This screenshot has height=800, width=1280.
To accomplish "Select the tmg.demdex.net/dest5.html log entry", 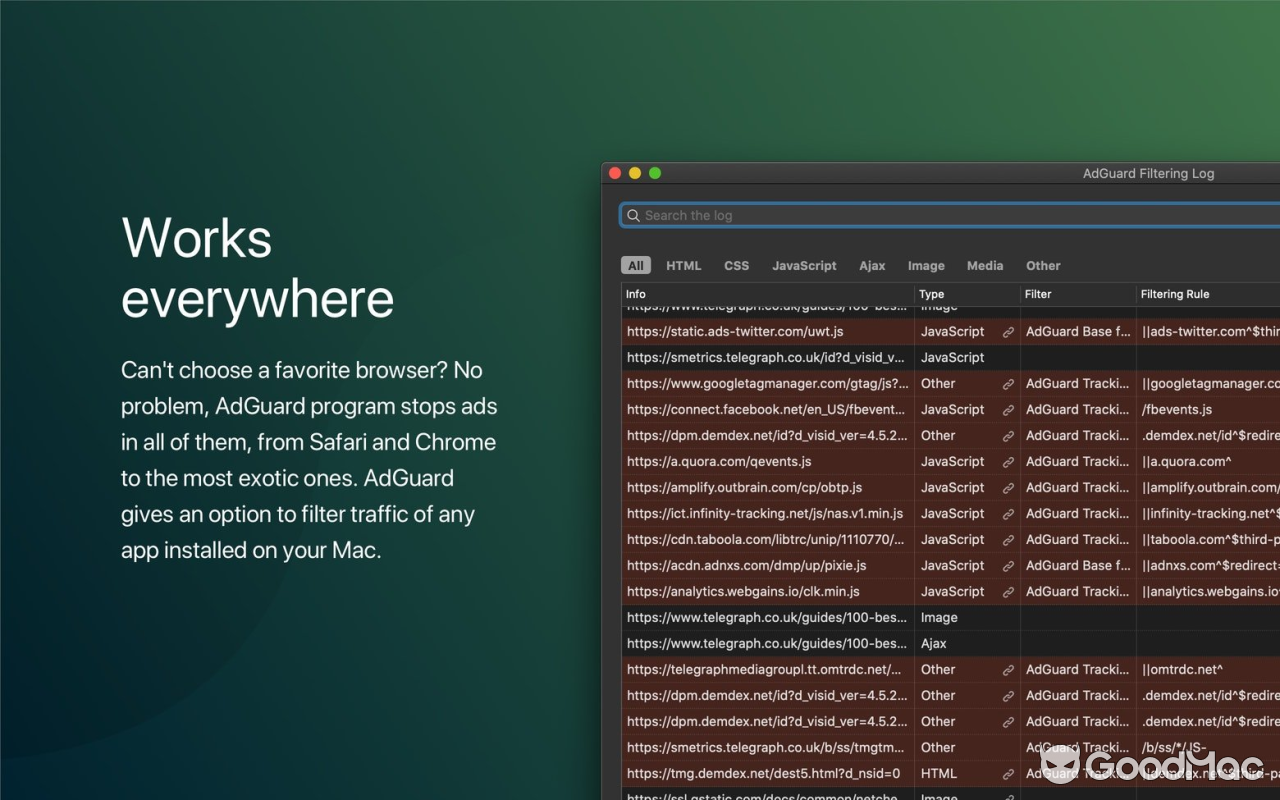I will pos(760,773).
